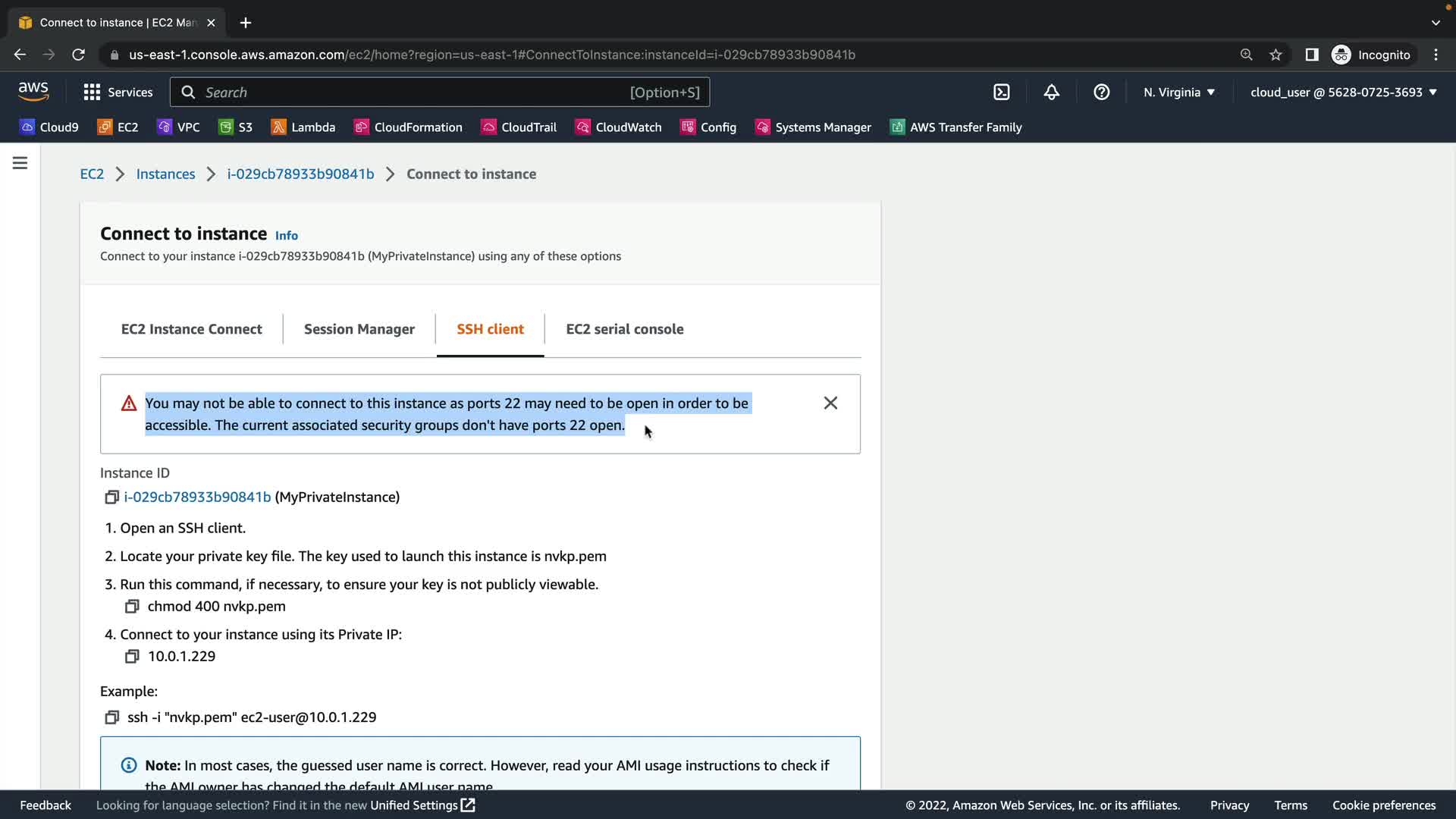Click the help question mark icon
This screenshot has width=1456, height=819.
(x=1101, y=92)
